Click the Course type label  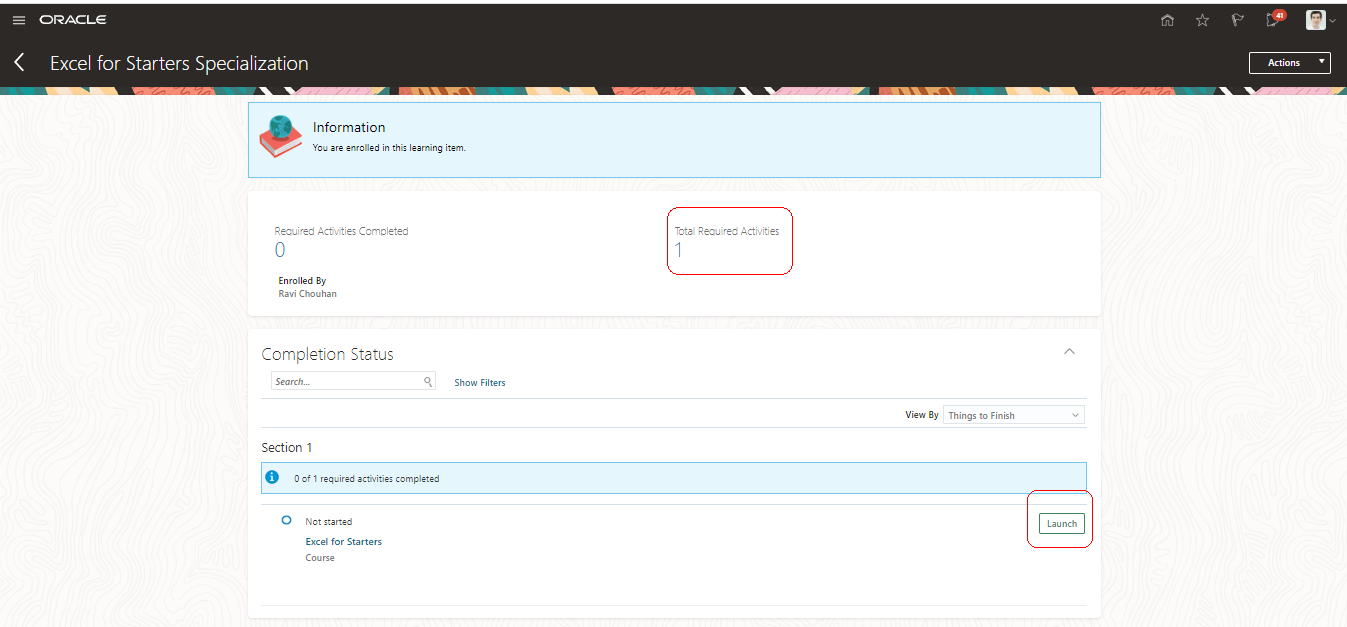(x=320, y=558)
